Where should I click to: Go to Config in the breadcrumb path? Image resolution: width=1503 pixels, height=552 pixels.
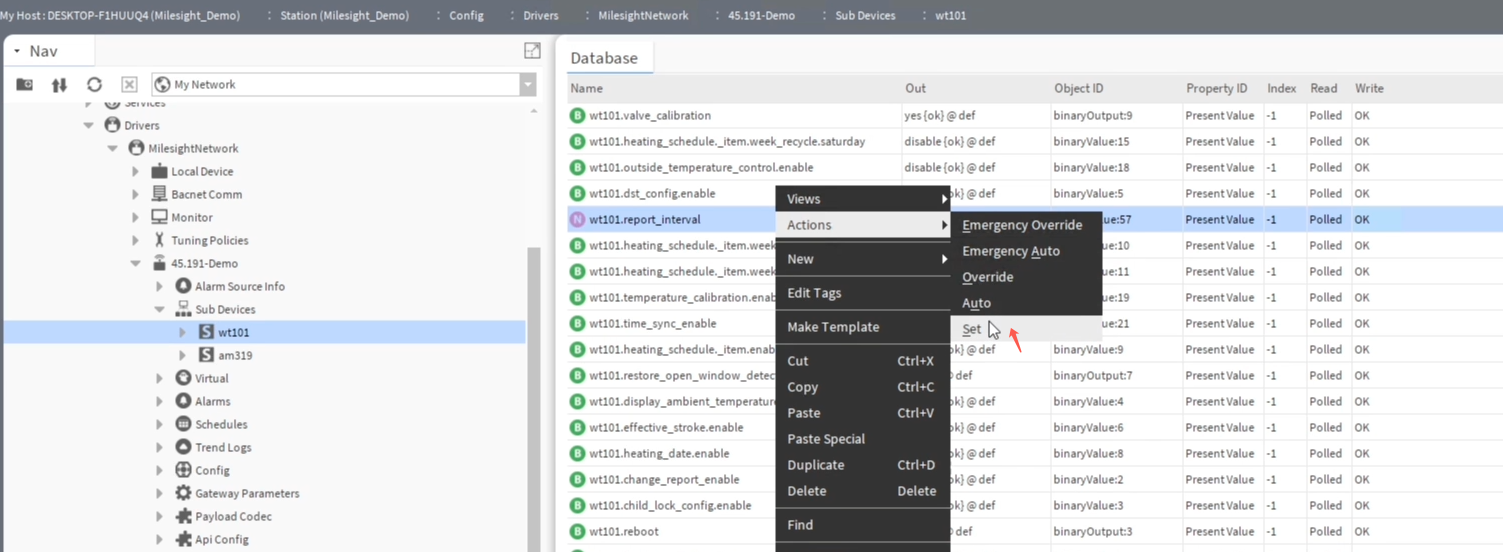coord(466,16)
